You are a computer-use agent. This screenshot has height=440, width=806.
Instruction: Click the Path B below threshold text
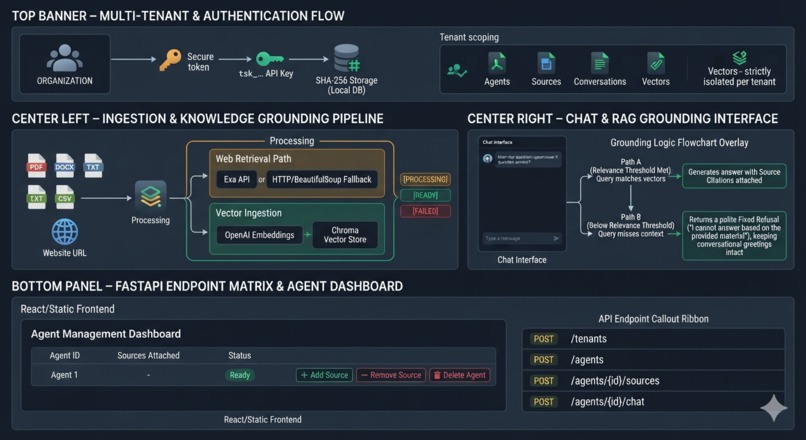click(631, 225)
